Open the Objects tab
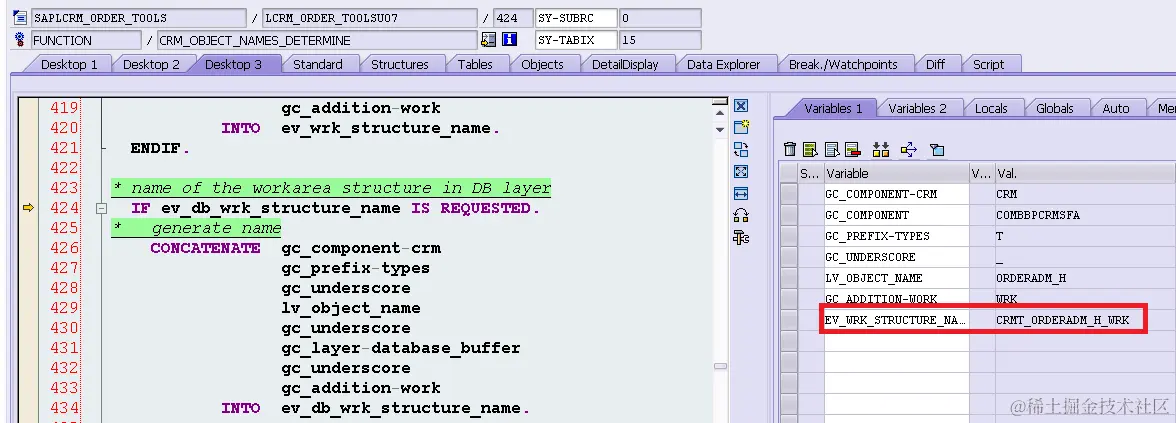 click(542, 64)
